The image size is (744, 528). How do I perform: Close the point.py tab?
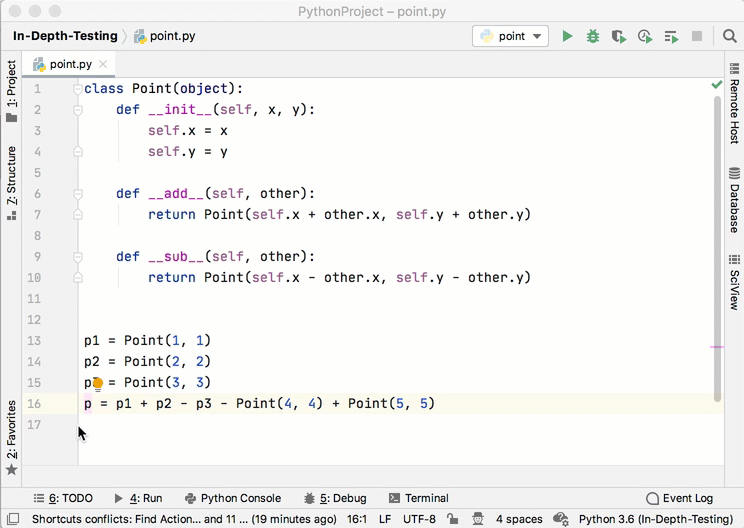103,64
